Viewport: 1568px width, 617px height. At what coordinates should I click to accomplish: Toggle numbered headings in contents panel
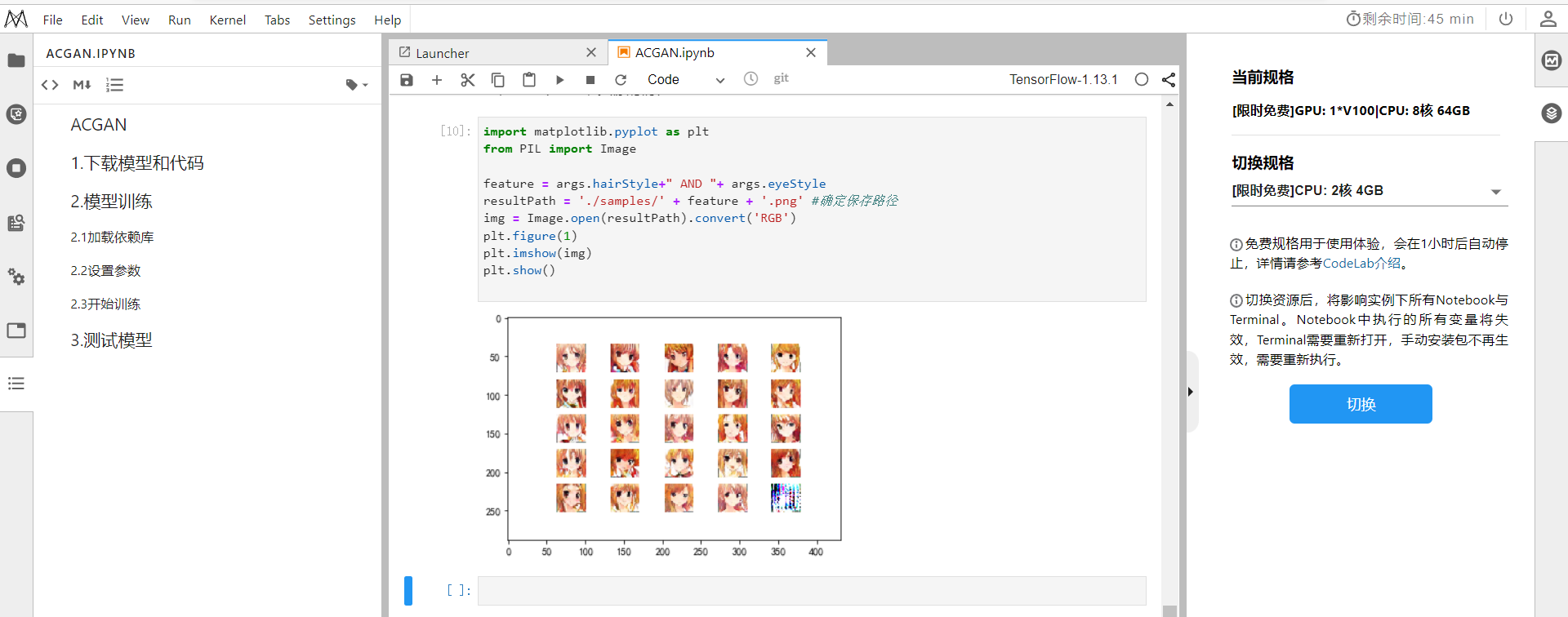pyautogui.click(x=115, y=85)
